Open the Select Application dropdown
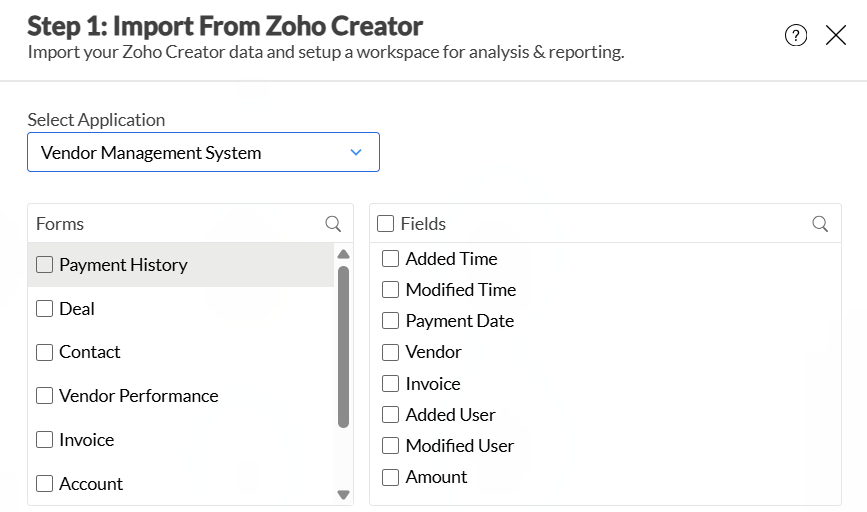This screenshot has height=512, width=867. (203, 152)
